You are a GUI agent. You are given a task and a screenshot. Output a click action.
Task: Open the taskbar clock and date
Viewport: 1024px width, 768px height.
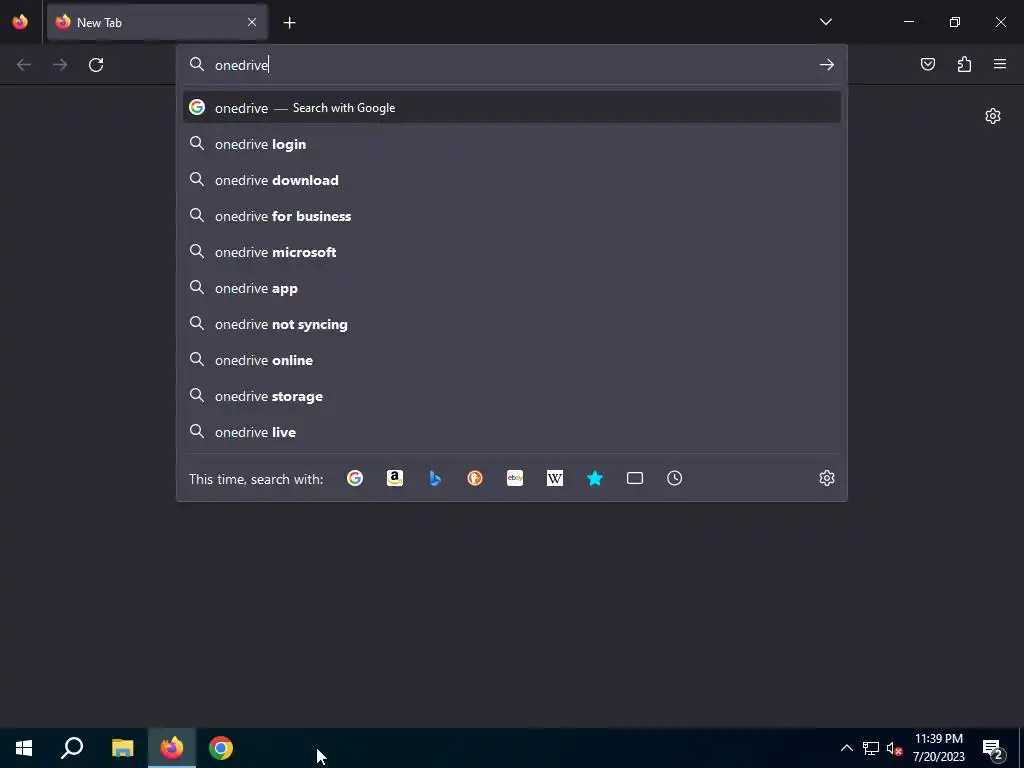[938, 748]
